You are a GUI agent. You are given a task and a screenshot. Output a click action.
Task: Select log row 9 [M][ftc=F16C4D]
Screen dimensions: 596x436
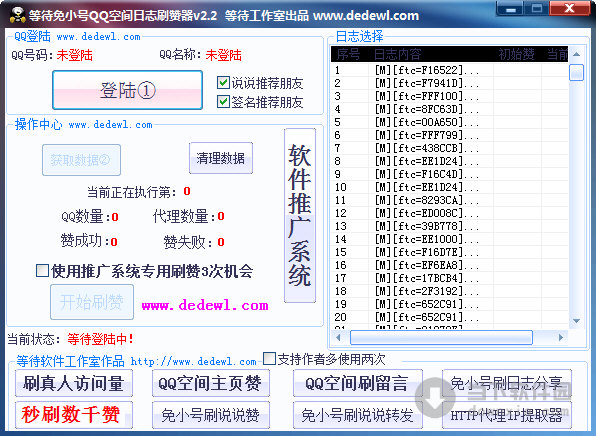click(450, 174)
